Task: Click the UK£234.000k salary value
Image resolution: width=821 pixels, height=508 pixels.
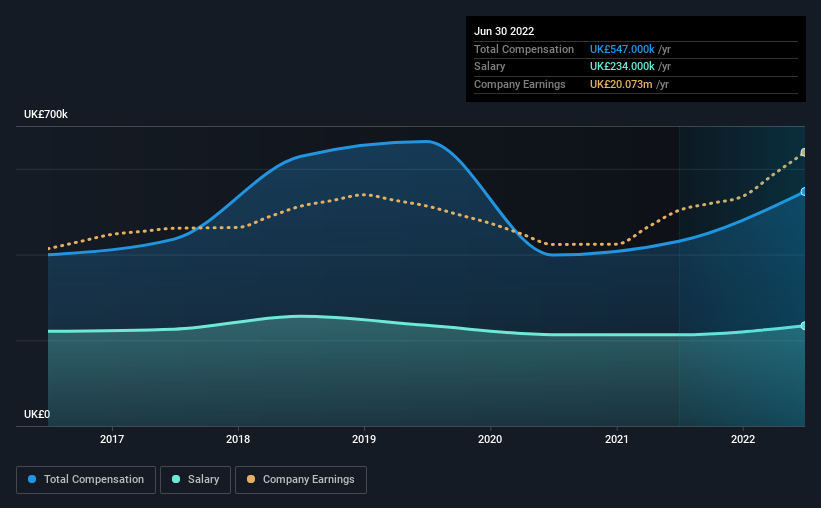Action: point(622,67)
